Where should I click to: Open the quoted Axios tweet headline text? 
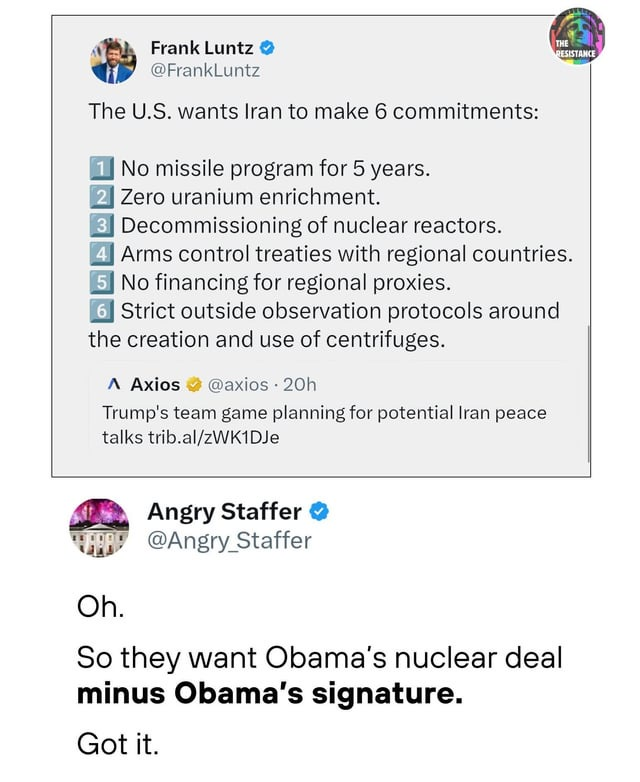[x=324, y=412]
